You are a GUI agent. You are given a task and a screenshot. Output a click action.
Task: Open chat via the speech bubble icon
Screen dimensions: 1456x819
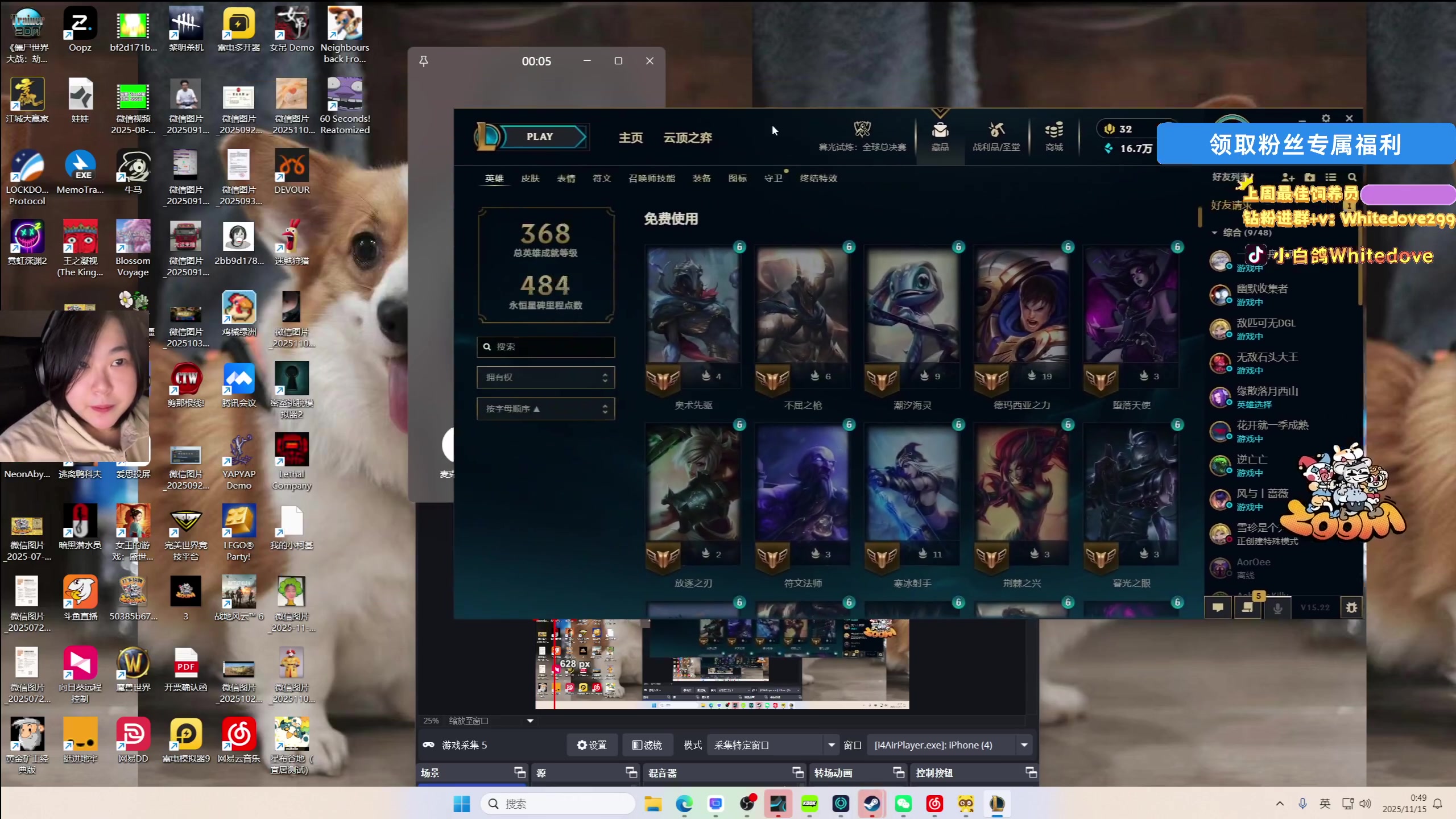[x=1218, y=607]
